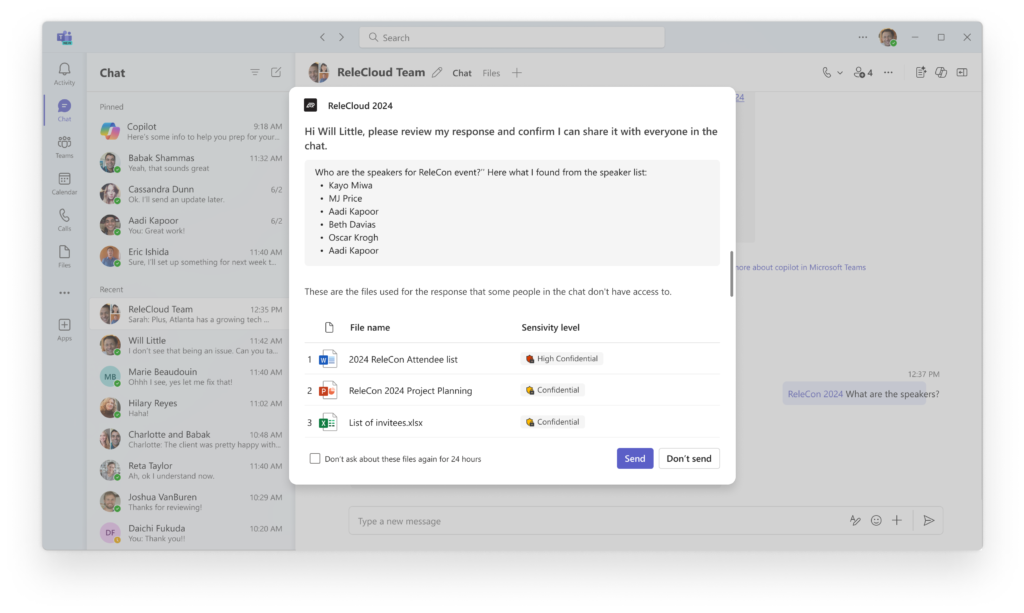This screenshot has width=1024, height=613.
Task: Open the Will Little chat
Action: pyautogui.click(x=191, y=345)
